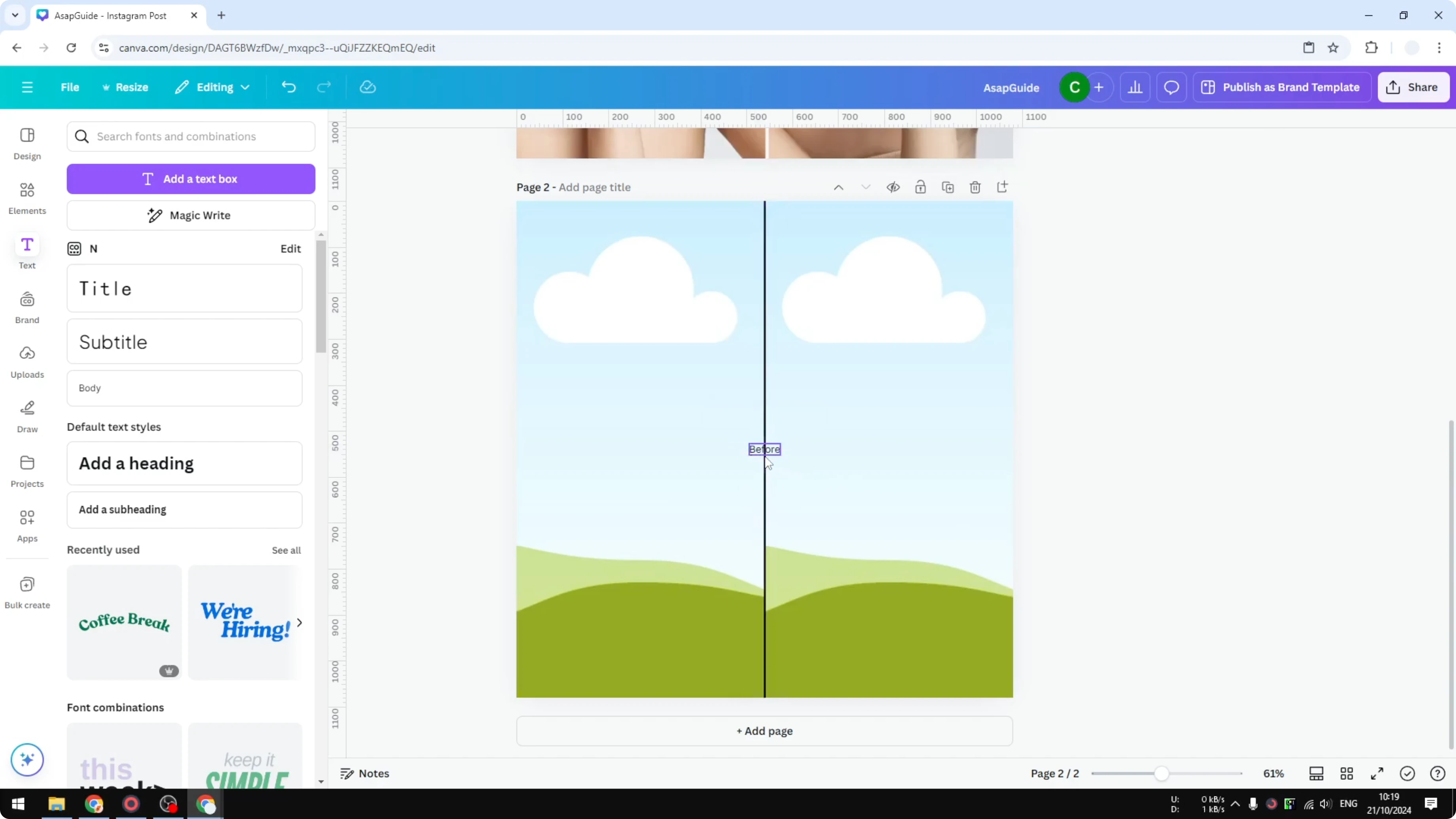Open the Canva Assistant sparkle icon
1456x819 pixels.
[x=27, y=760]
